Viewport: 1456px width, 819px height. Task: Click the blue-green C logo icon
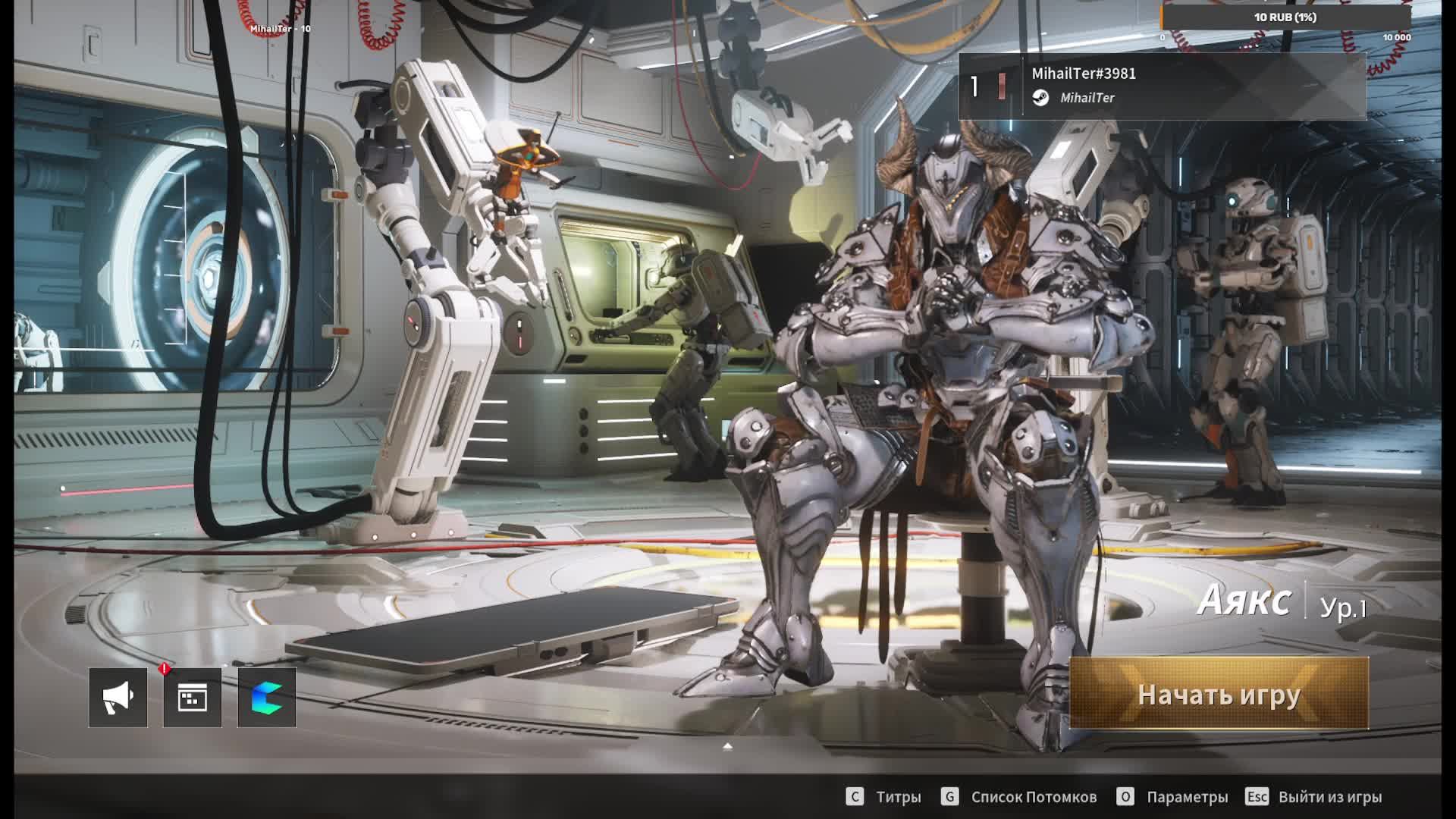(266, 697)
